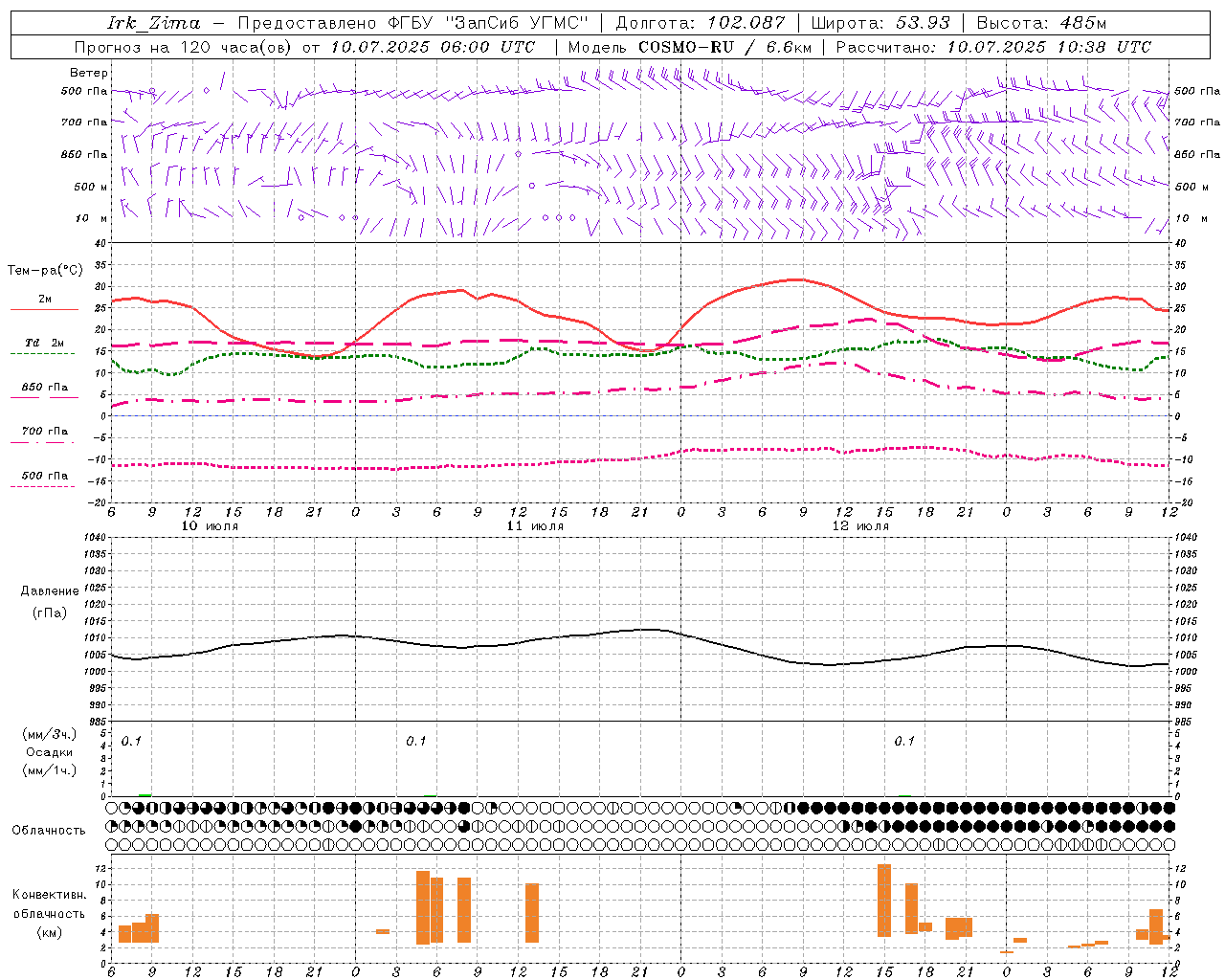
Task: Select the 11 июля date label
Action: (535, 526)
